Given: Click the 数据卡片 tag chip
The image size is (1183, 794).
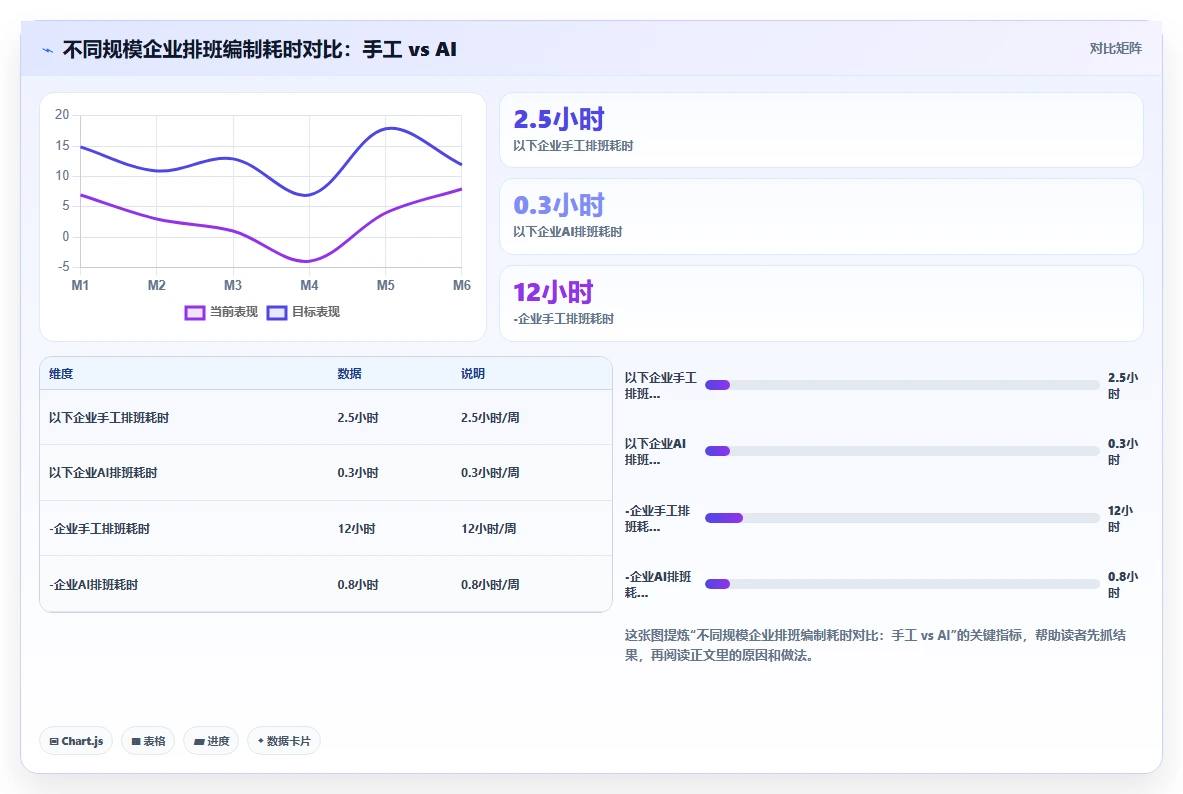Looking at the screenshot, I should (x=284, y=741).
